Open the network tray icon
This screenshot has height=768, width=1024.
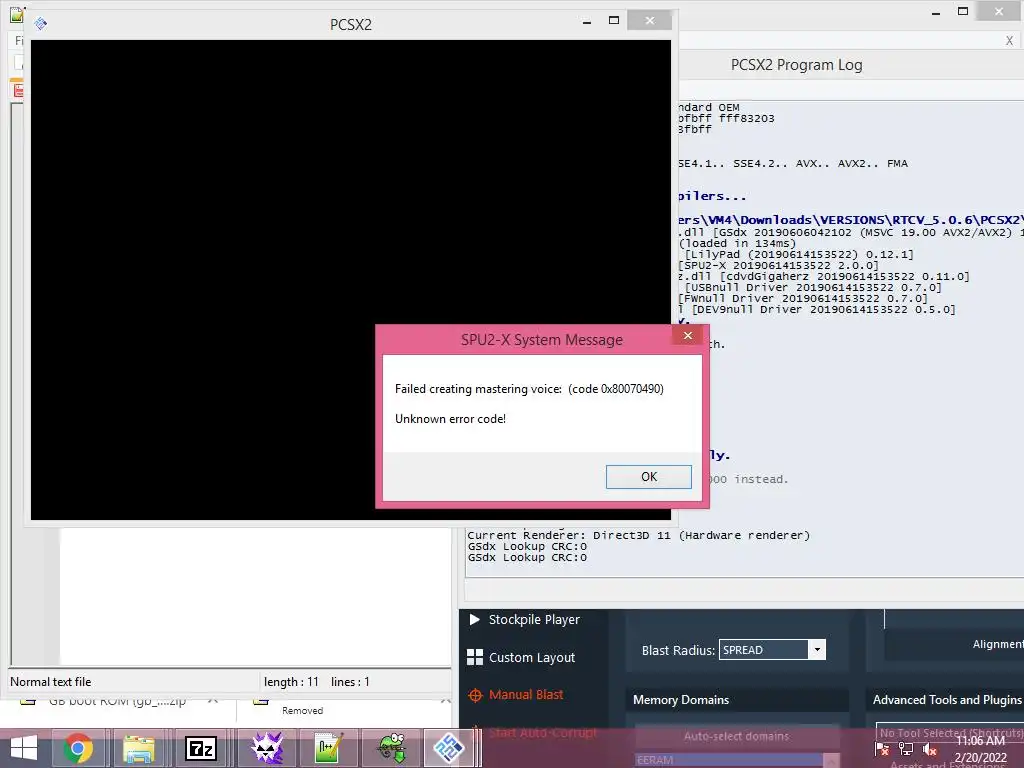click(906, 750)
